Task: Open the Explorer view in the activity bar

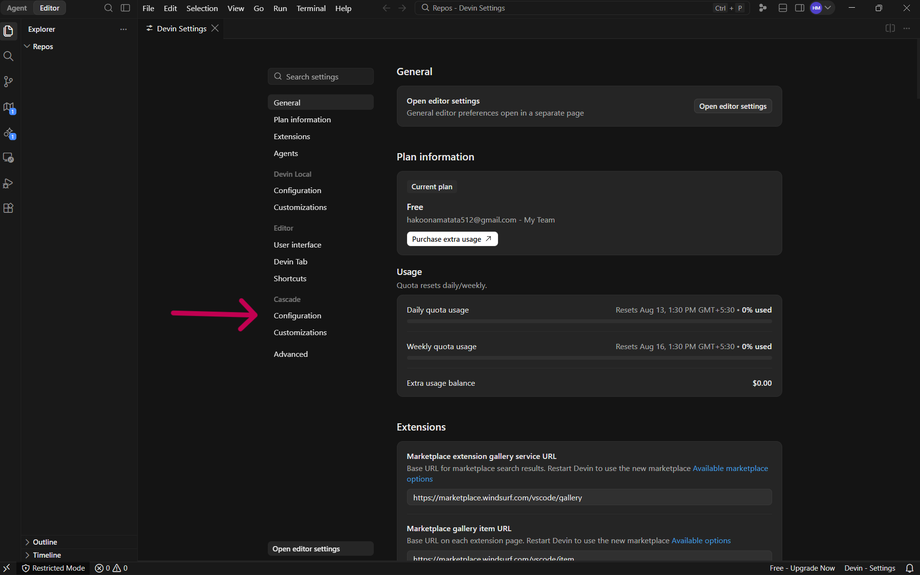Action: click(8, 31)
